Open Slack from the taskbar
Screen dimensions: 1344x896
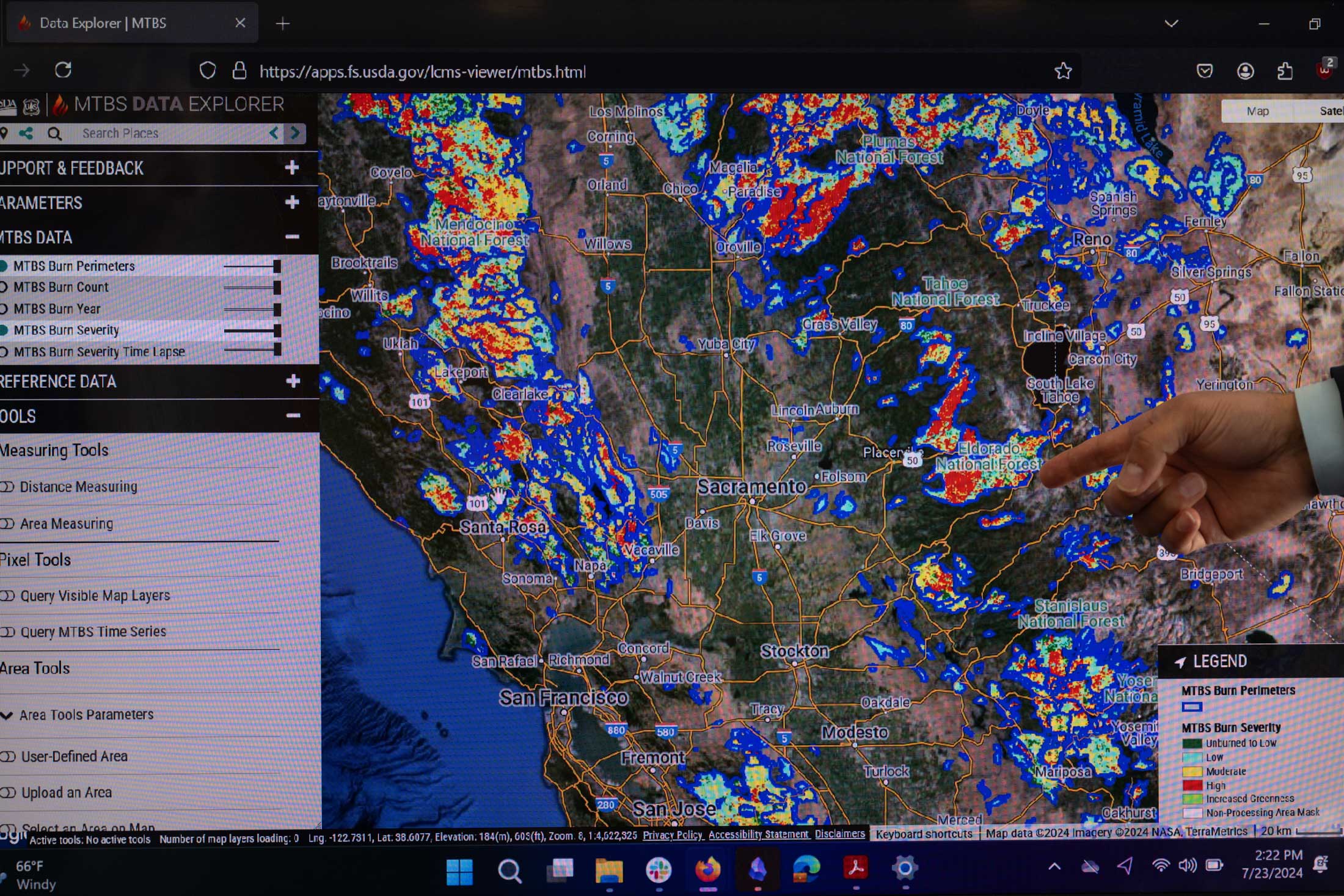658,870
